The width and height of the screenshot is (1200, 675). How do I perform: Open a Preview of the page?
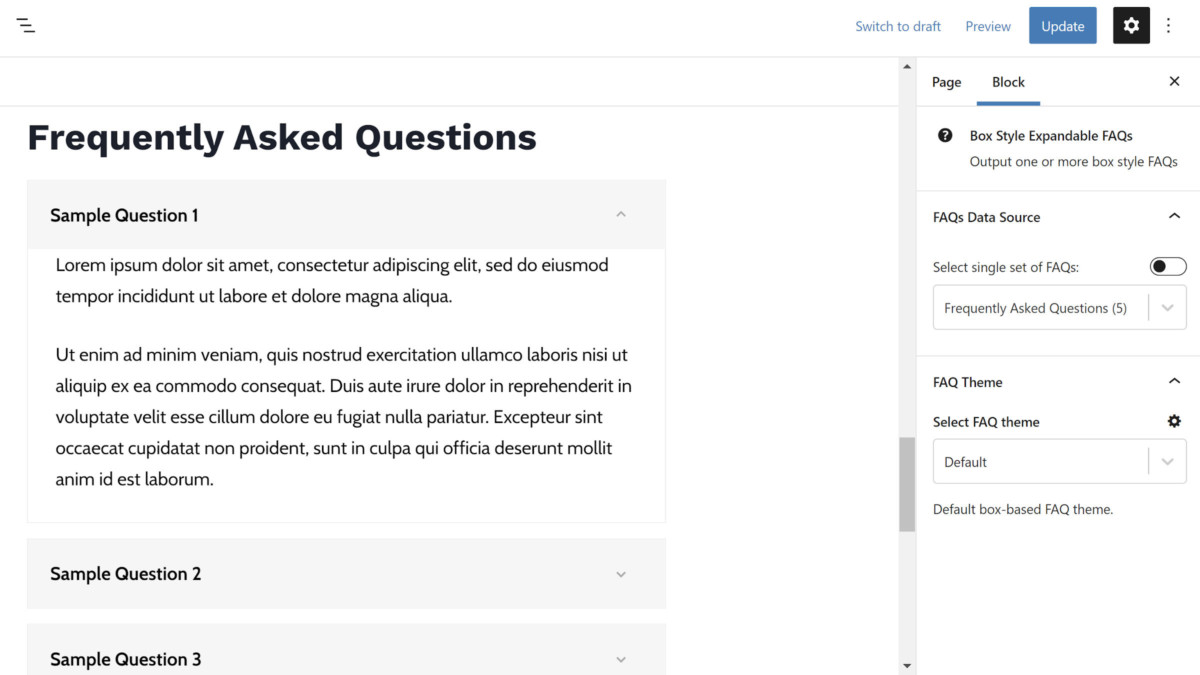point(987,26)
